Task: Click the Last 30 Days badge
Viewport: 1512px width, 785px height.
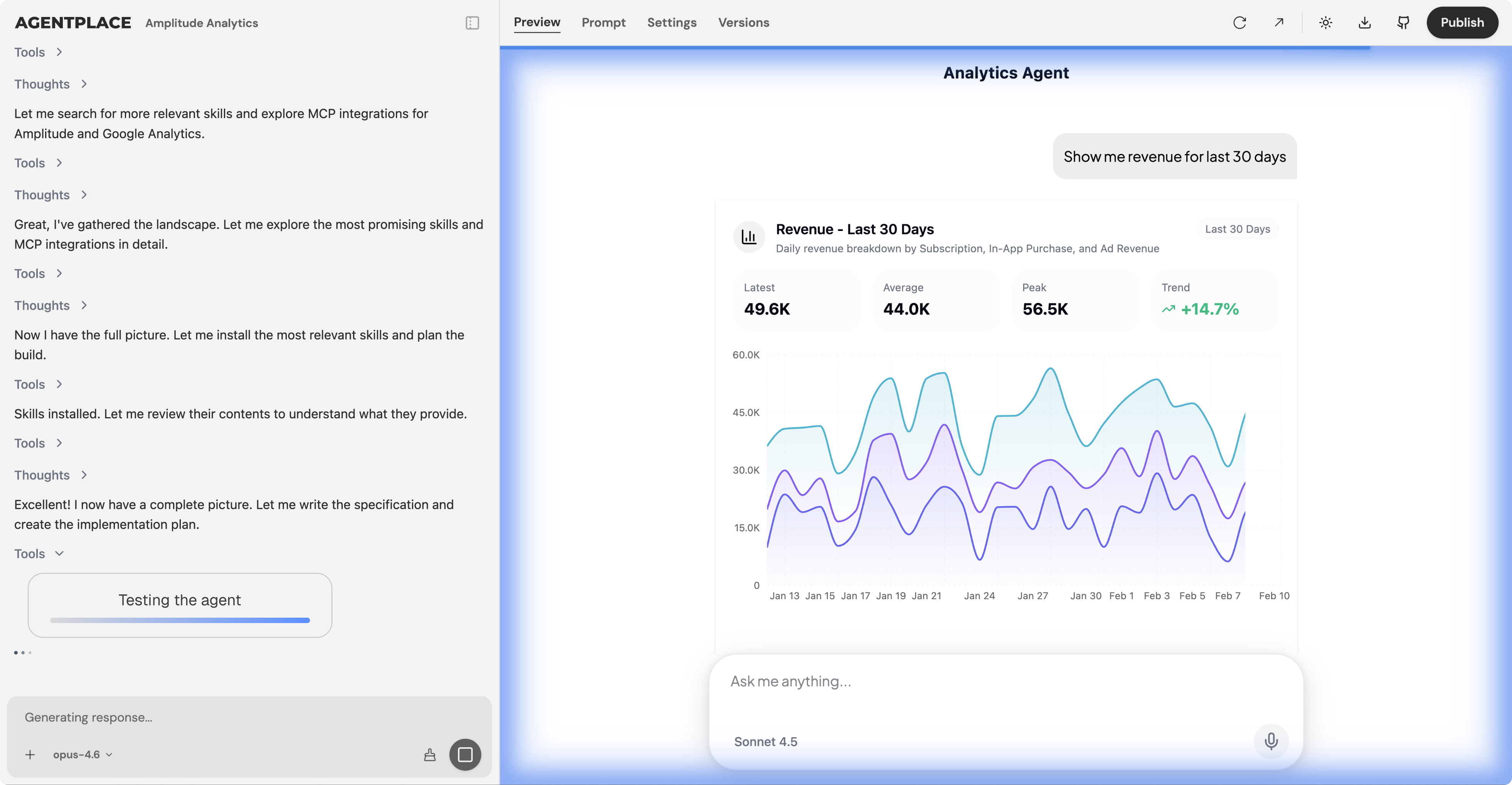Action: pyautogui.click(x=1237, y=229)
